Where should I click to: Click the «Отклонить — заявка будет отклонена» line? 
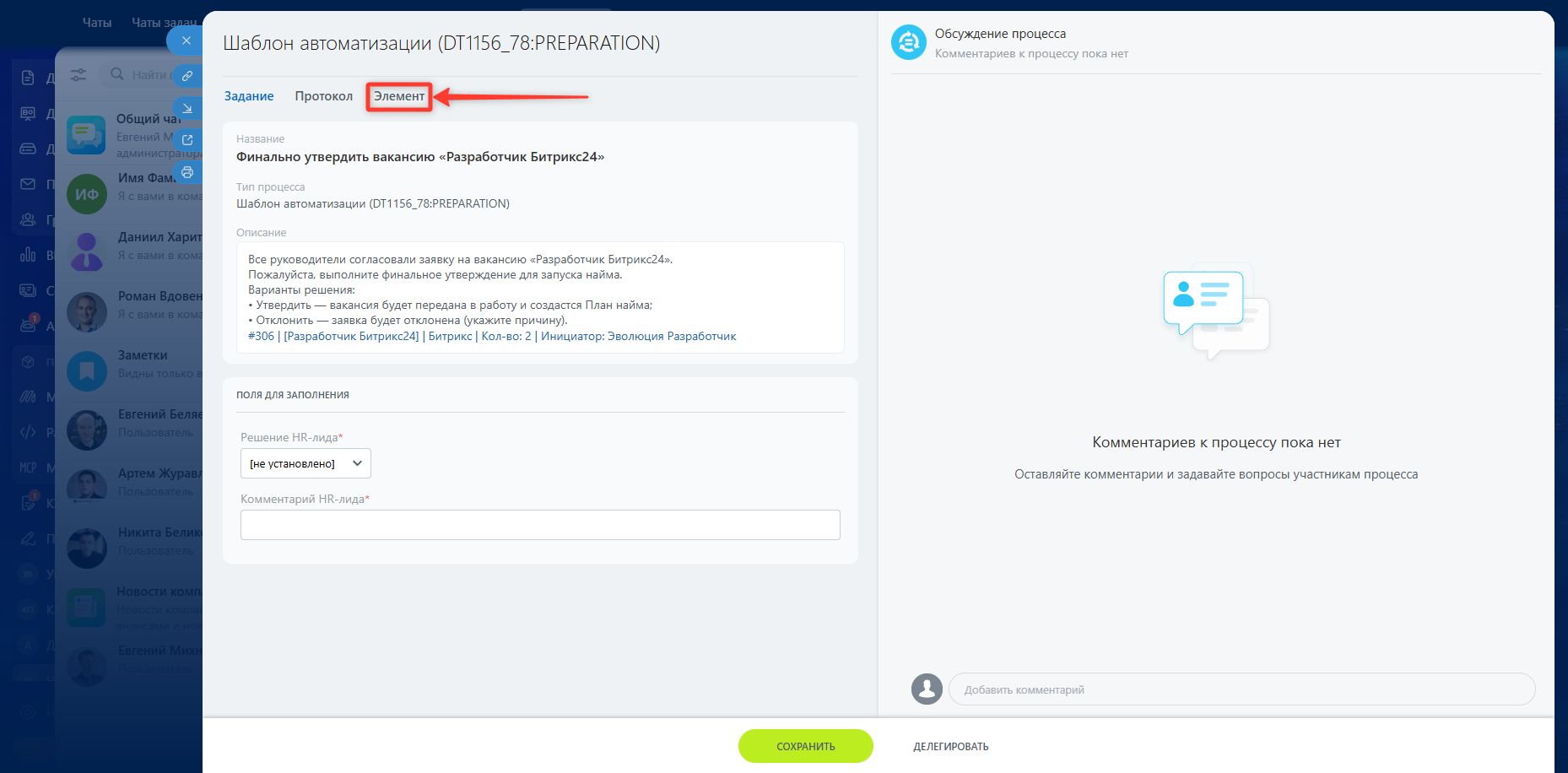coord(408,321)
